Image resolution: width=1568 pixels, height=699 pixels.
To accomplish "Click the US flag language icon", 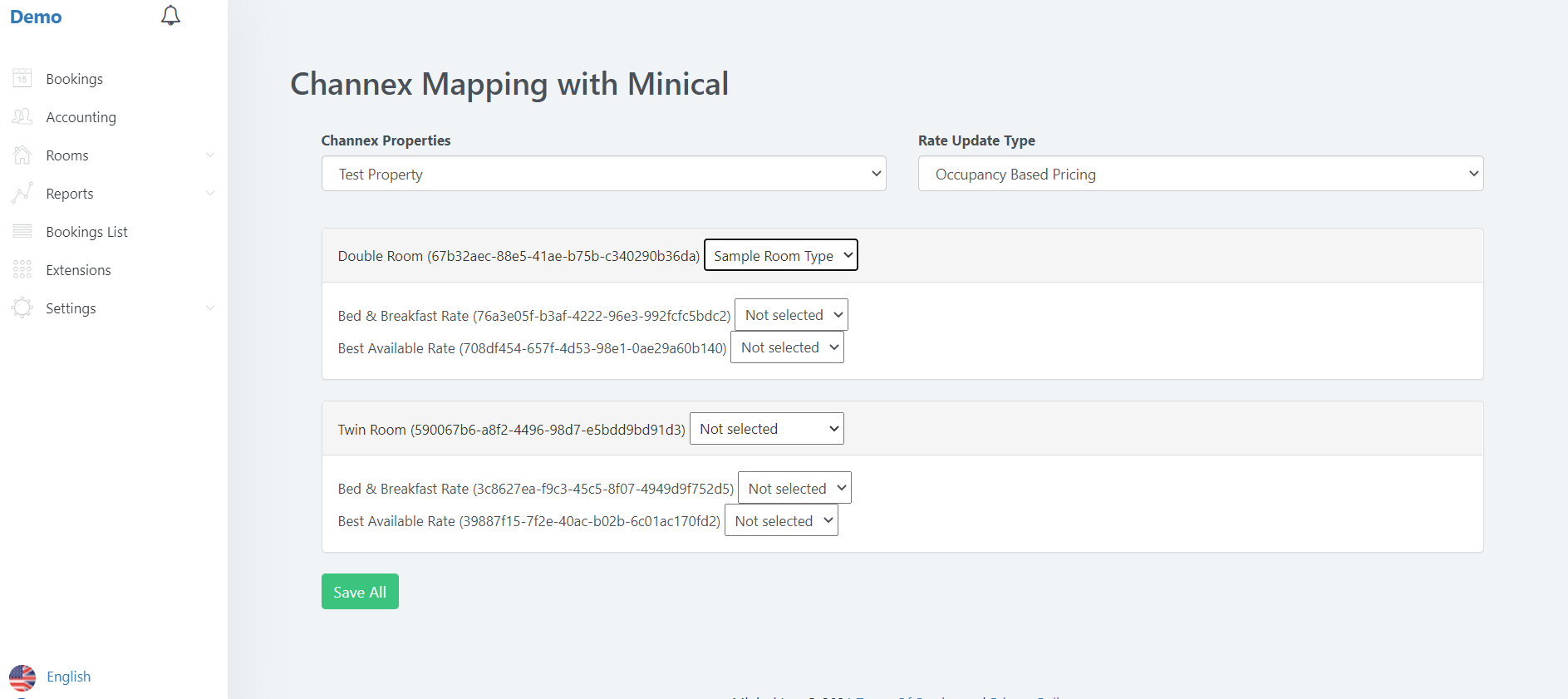I will point(22,677).
